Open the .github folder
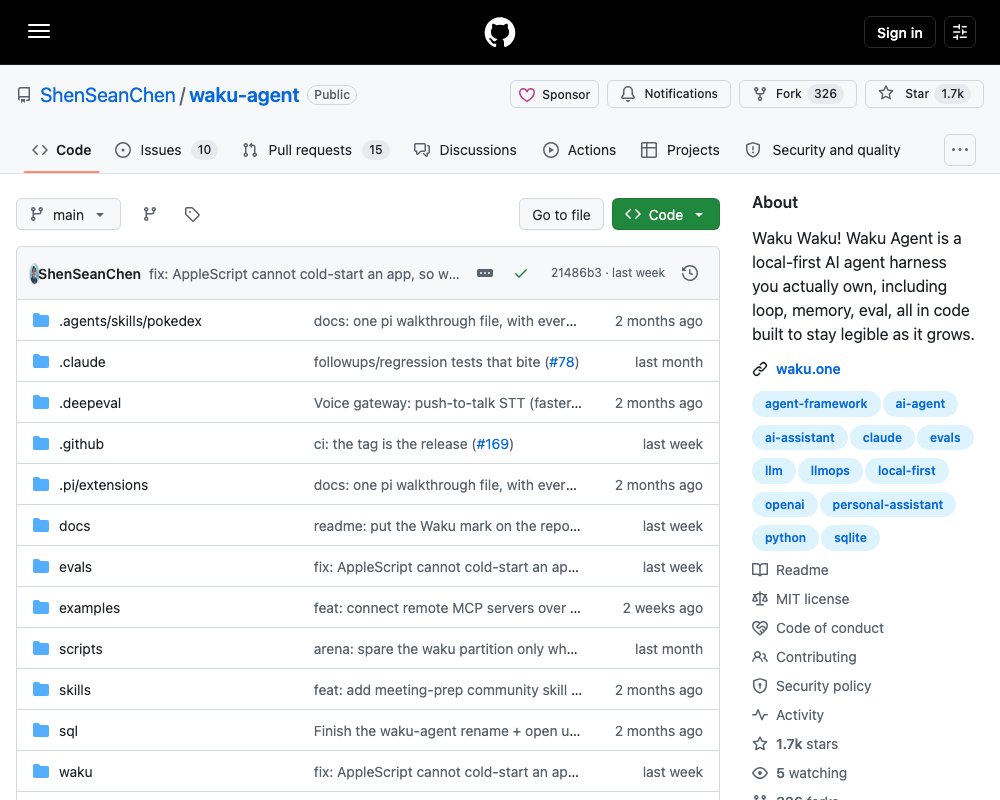 click(x=82, y=444)
